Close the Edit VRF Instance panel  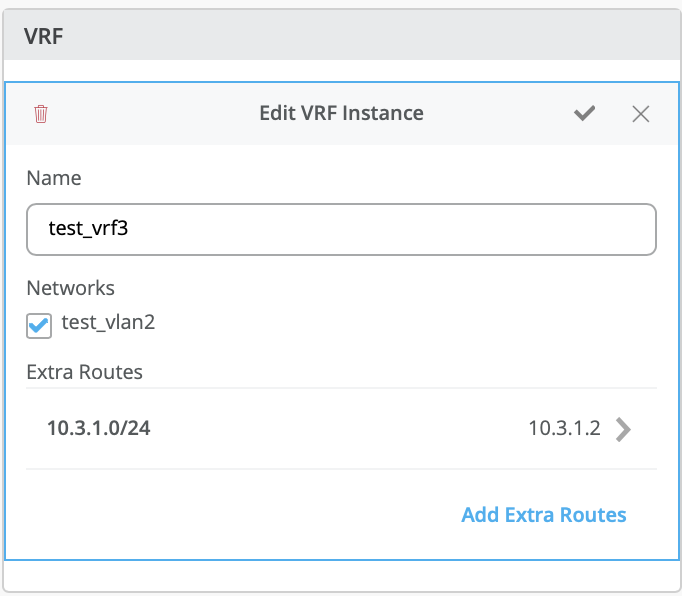click(x=641, y=113)
